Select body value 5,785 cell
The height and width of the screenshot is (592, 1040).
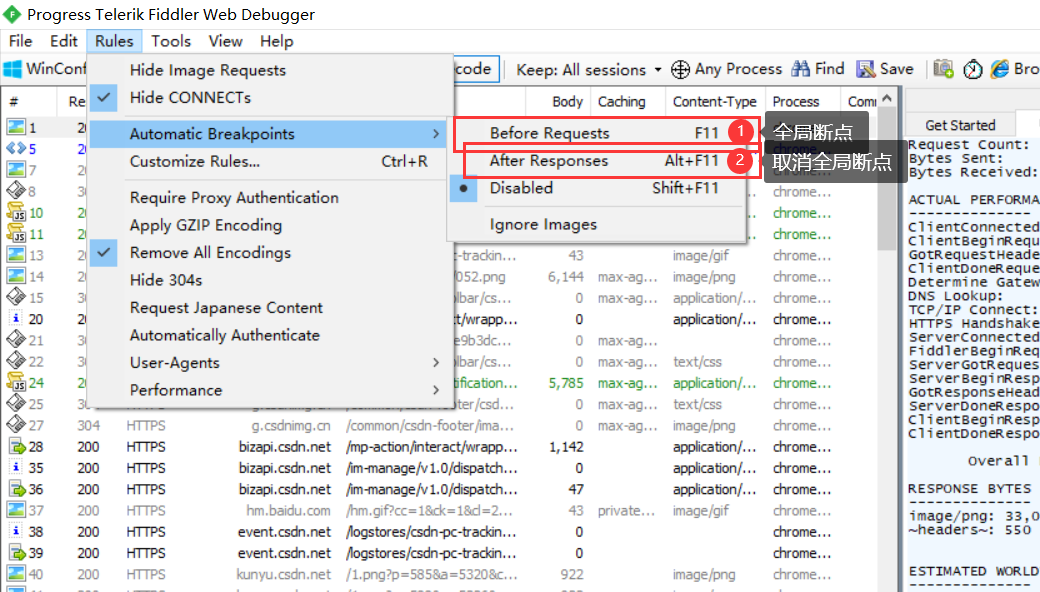click(566, 383)
